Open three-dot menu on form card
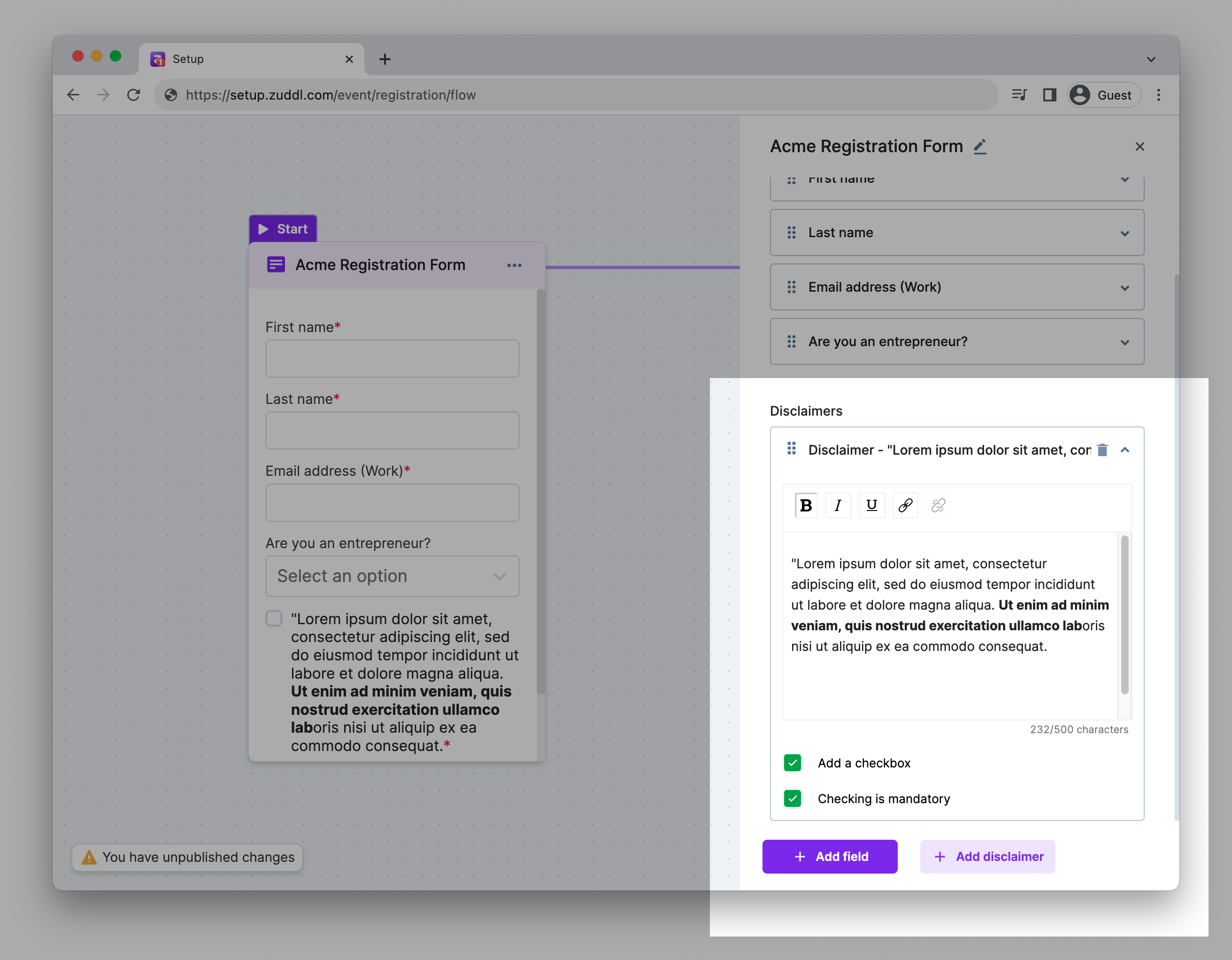1232x960 pixels. pos(514,265)
